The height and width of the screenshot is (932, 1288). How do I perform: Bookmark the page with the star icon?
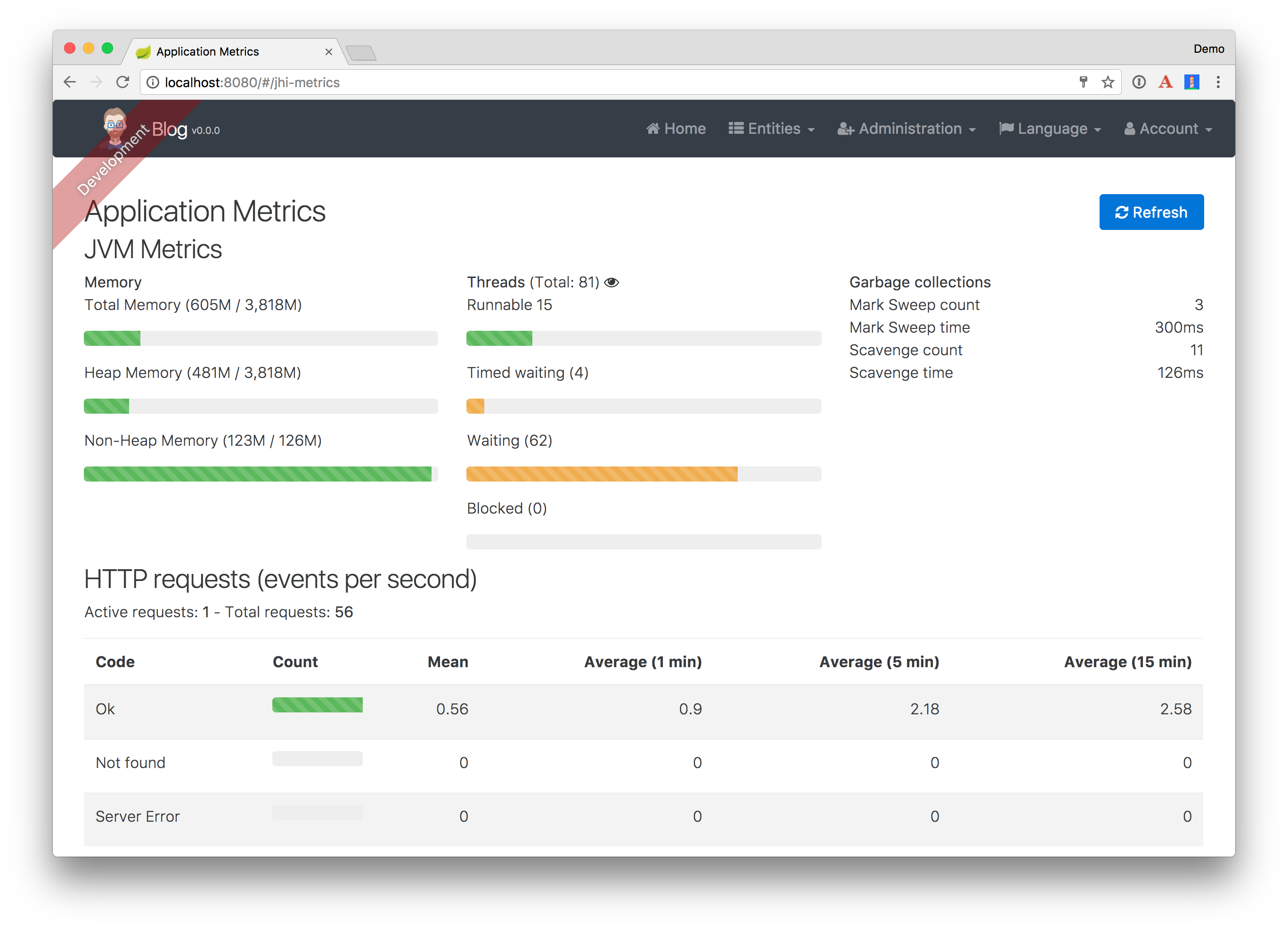pyautogui.click(x=1108, y=82)
